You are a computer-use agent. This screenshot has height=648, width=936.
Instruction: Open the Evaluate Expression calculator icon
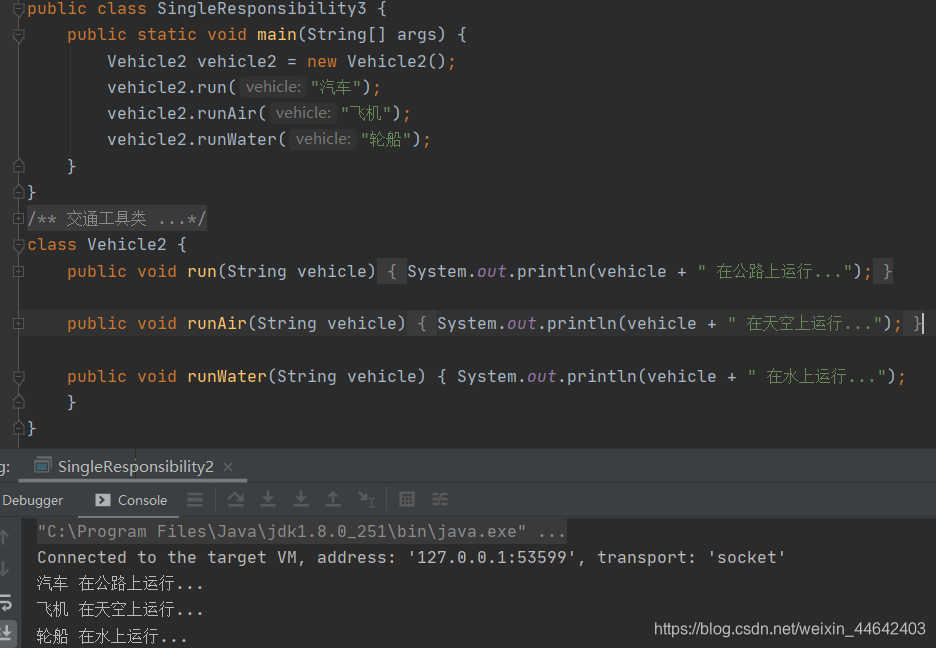click(407, 499)
